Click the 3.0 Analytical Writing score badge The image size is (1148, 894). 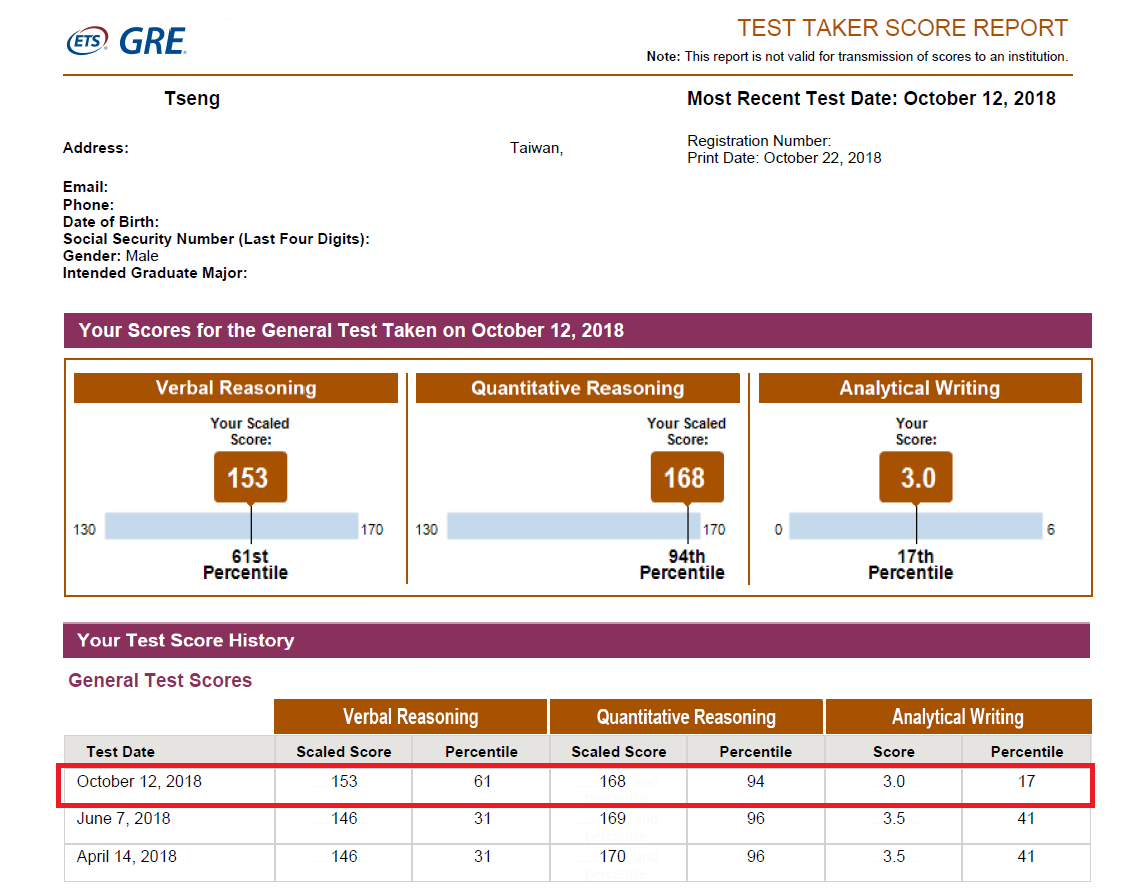(x=916, y=477)
